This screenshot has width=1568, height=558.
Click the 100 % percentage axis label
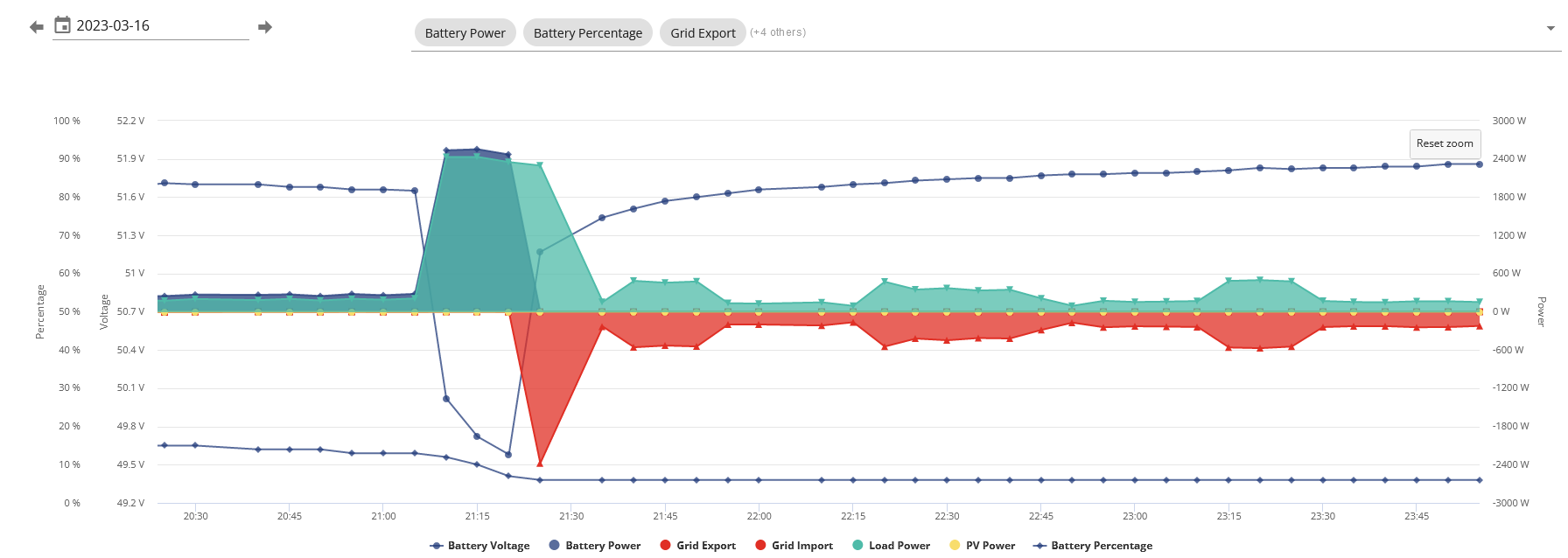66,121
